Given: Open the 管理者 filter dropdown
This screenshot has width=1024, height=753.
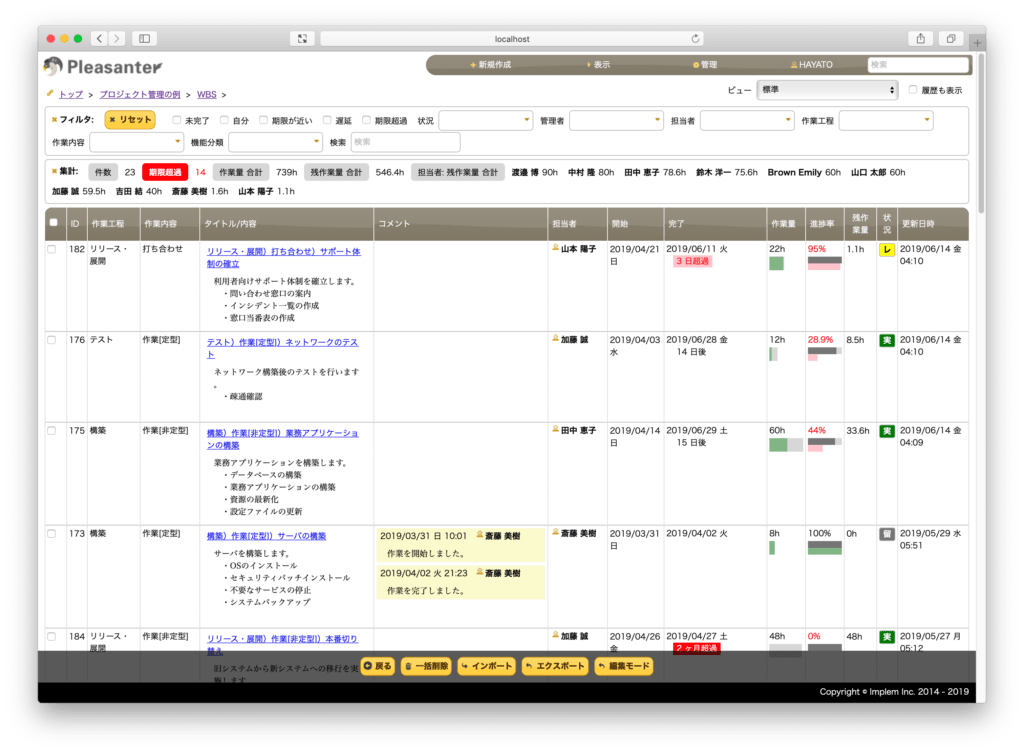Looking at the screenshot, I should [616, 120].
